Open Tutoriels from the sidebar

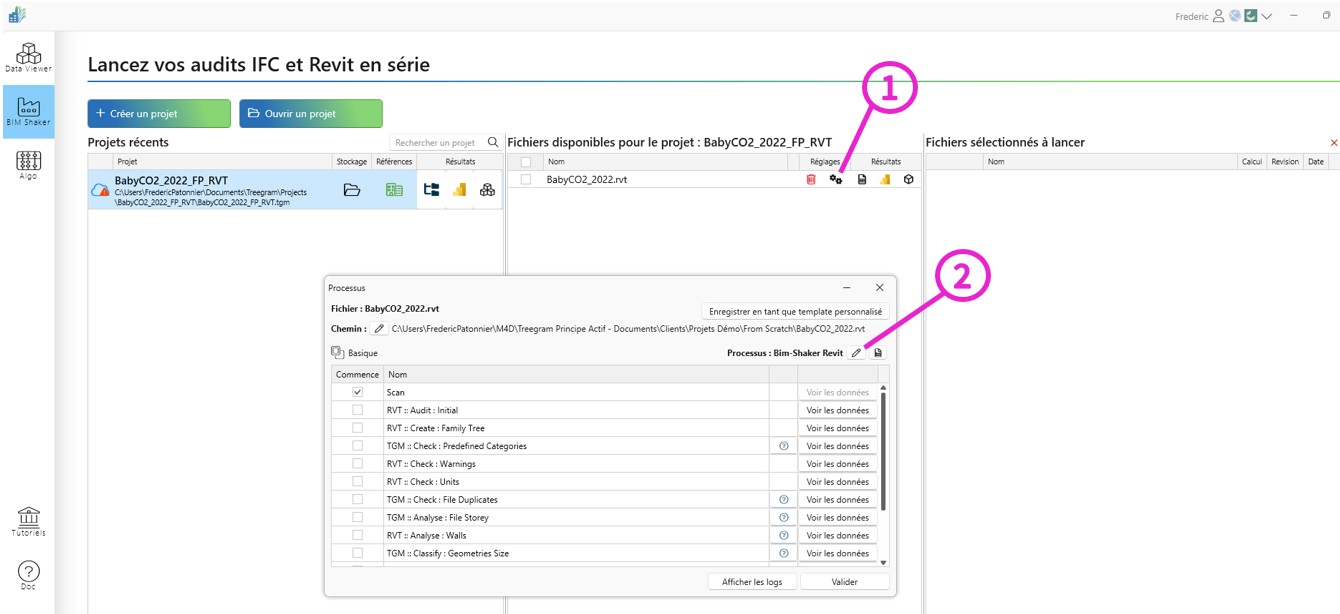28,521
